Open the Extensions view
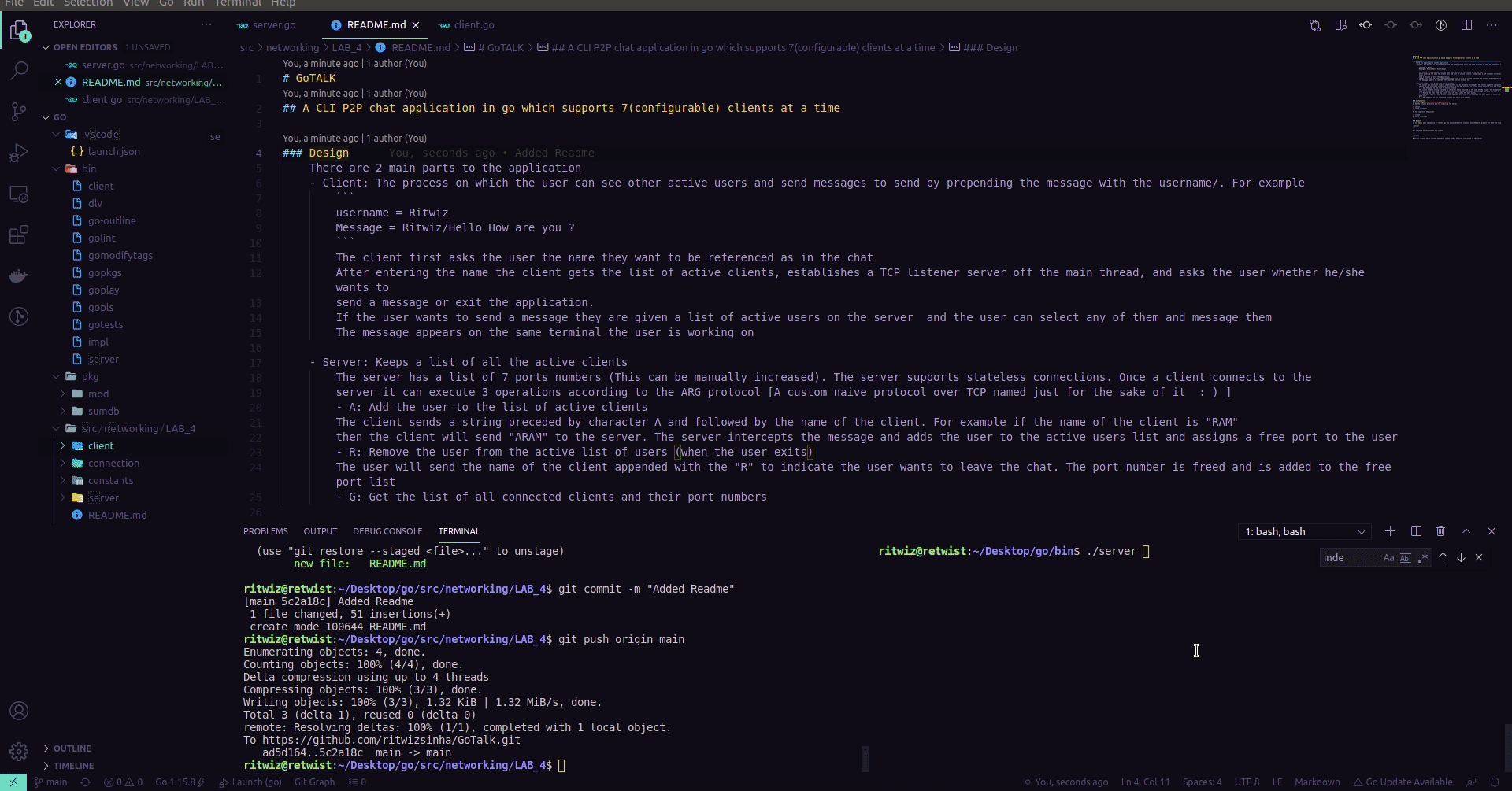Screen dimensions: 1512x791 [19, 235]
